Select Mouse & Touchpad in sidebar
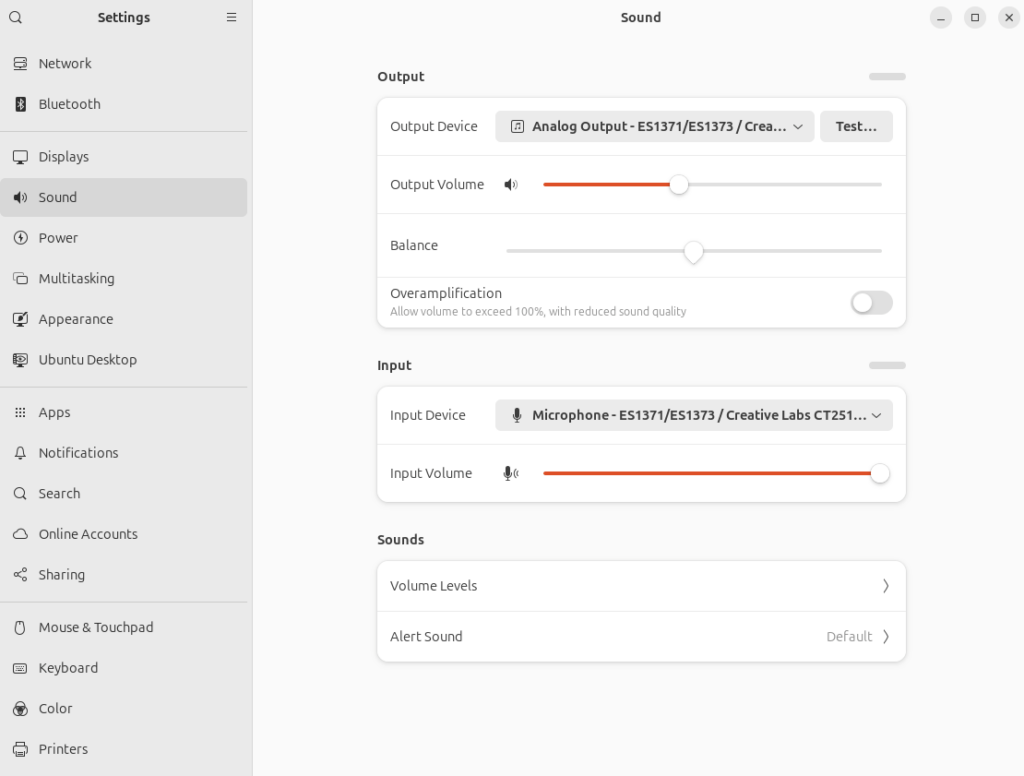 (x=96, y=627)
